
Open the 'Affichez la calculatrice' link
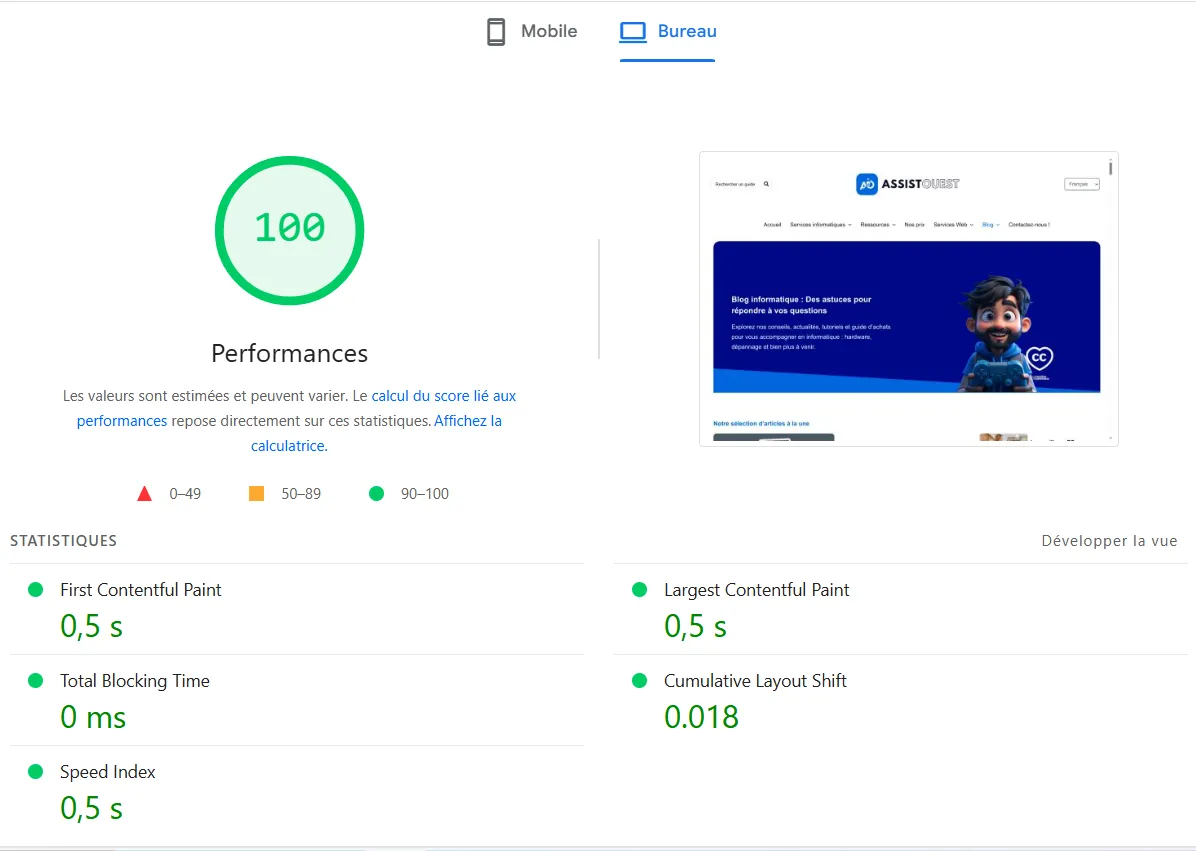pos(467,421)
